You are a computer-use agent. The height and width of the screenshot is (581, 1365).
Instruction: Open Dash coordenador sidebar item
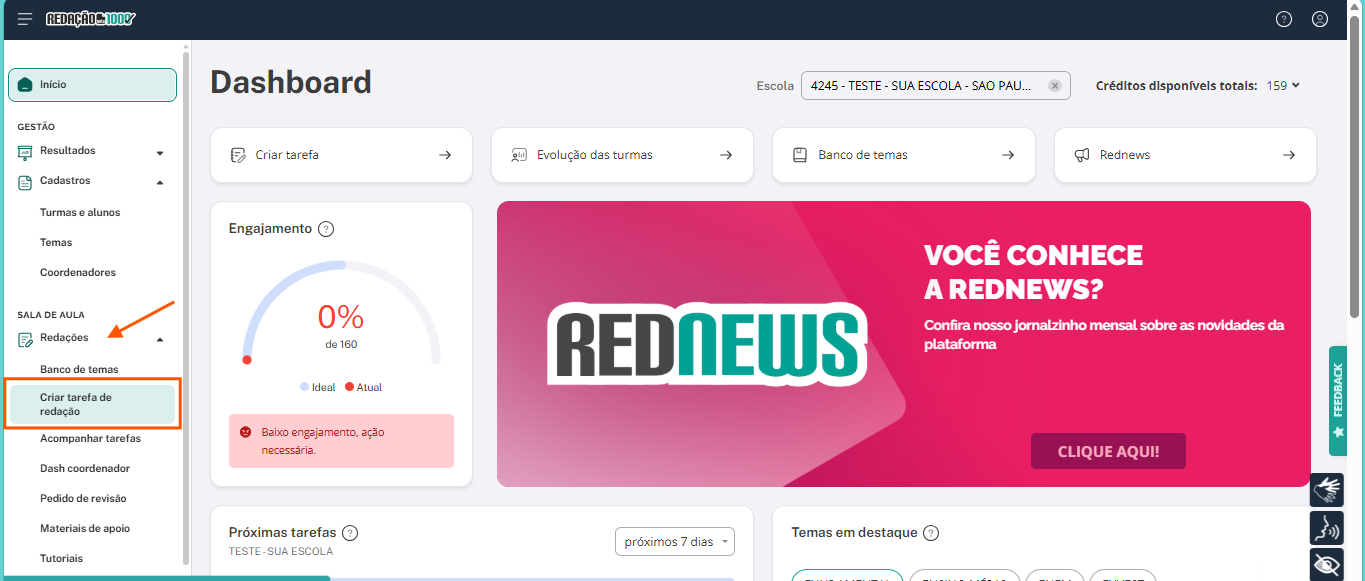pyautogui.click(x=85, y=468)
